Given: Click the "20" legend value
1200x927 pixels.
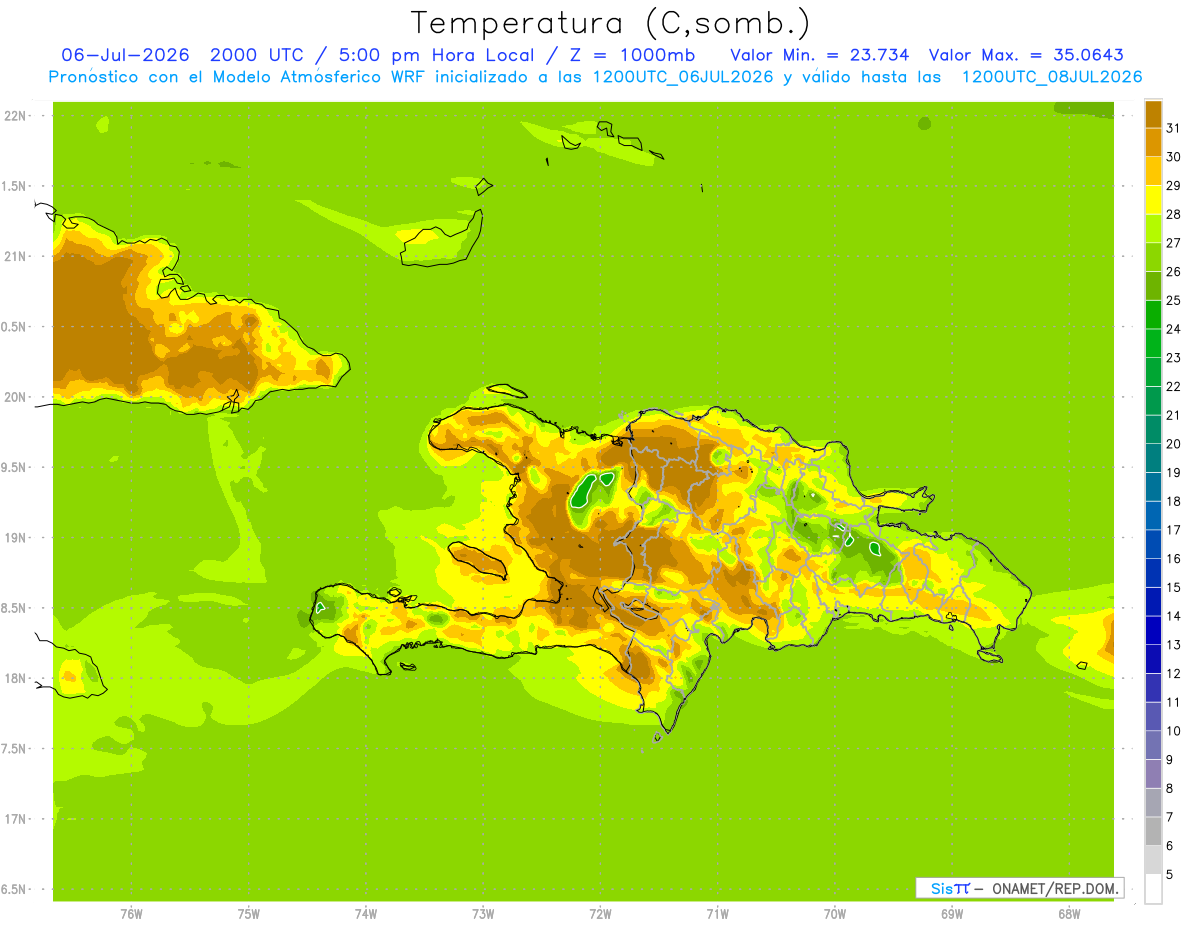Looking at the screenshot, I should tap(1174, 444).
